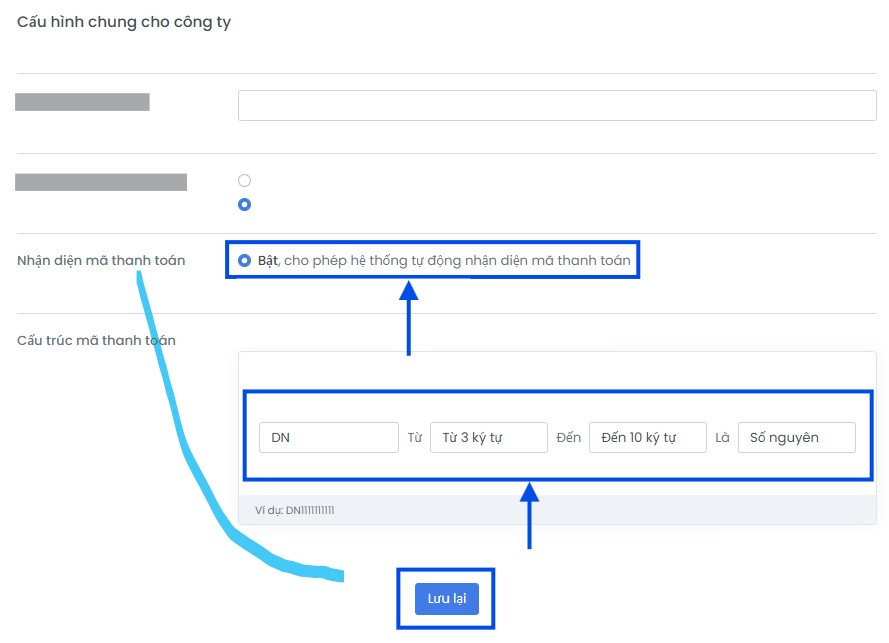Open the "Số nguyên" type dropdown
This screenshot has height=643, width=889.
click(x=796, y=438)
